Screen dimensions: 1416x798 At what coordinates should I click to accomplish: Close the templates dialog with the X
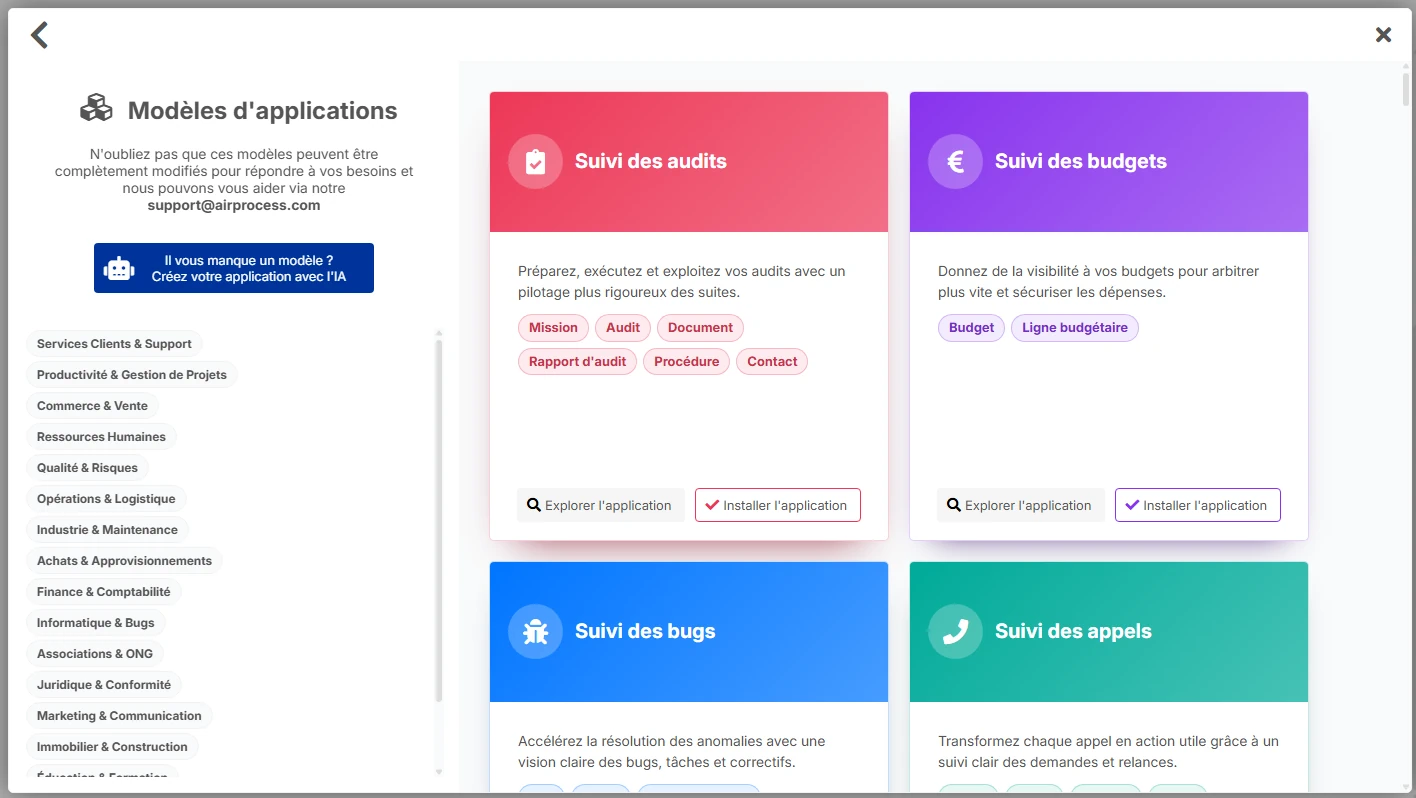click(x=1383, y=35)
